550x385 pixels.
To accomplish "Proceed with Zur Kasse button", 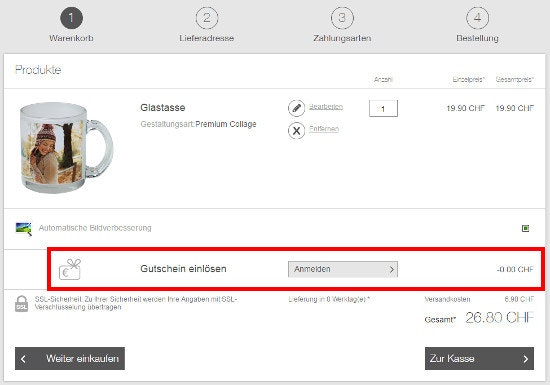I will (x=479, y=358).
